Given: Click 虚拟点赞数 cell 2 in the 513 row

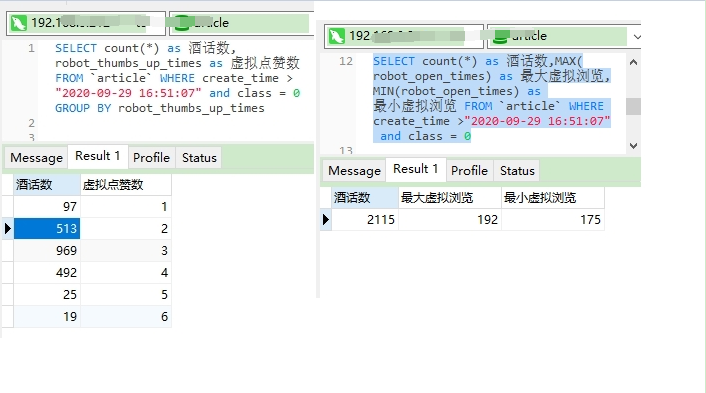Looking at the screenshot, I should click(x=126, y=229).
